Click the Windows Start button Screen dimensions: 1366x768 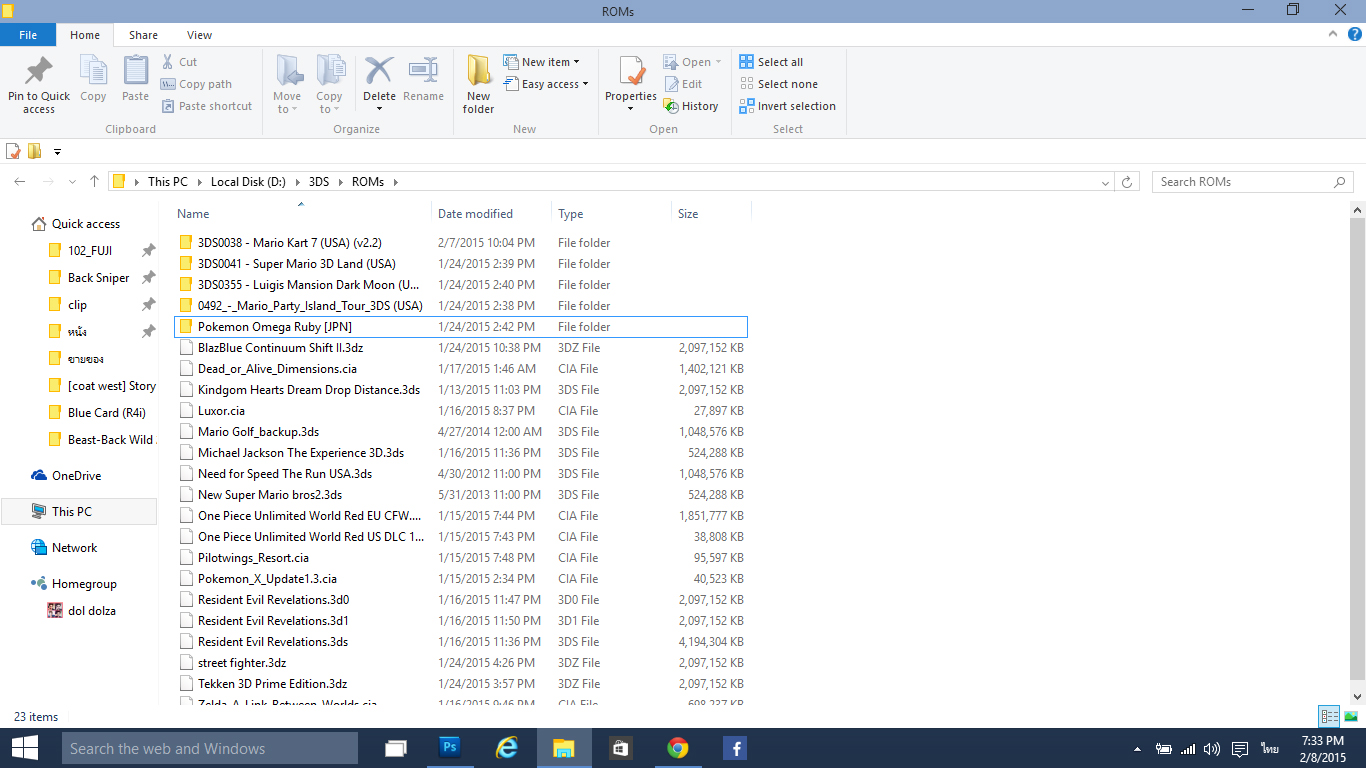pos(24,748)
